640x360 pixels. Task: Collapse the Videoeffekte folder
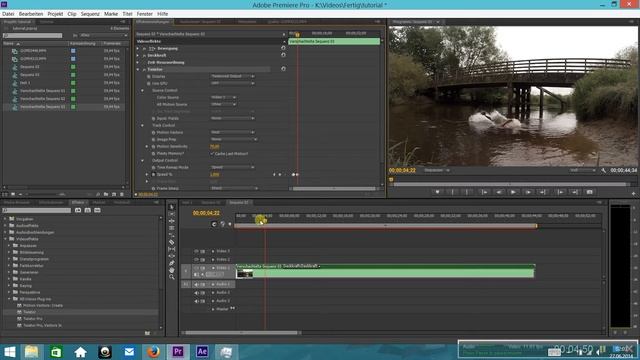tap(5, 239)
